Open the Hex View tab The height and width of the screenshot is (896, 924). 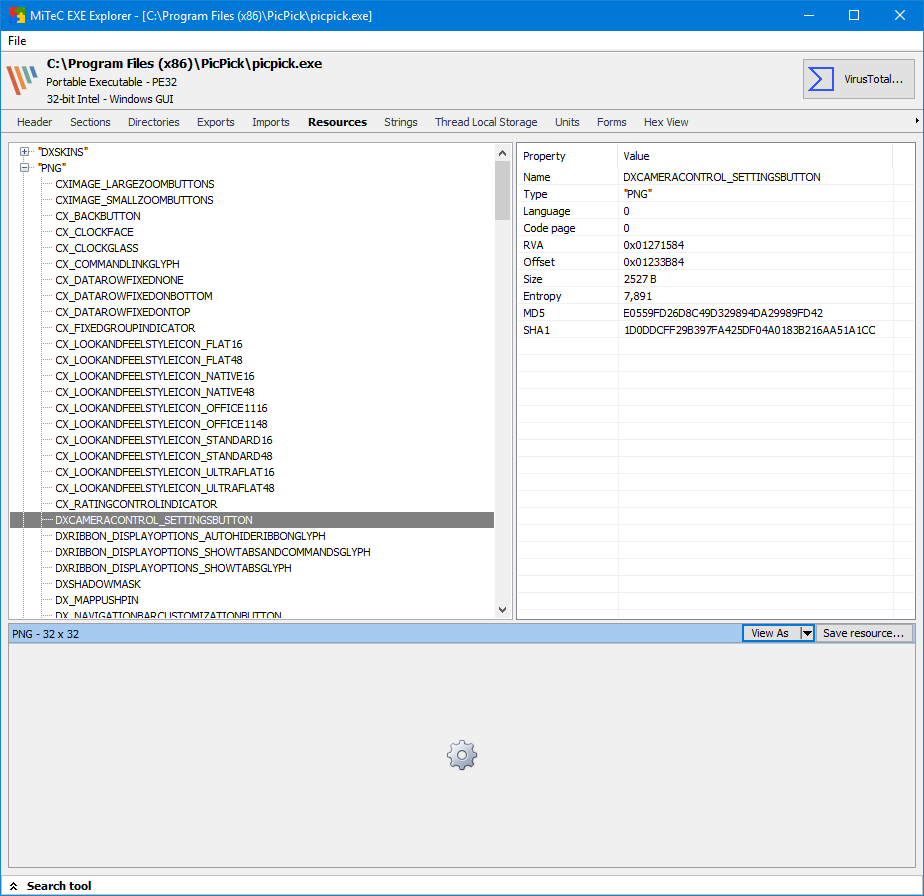tap(666, 122)
